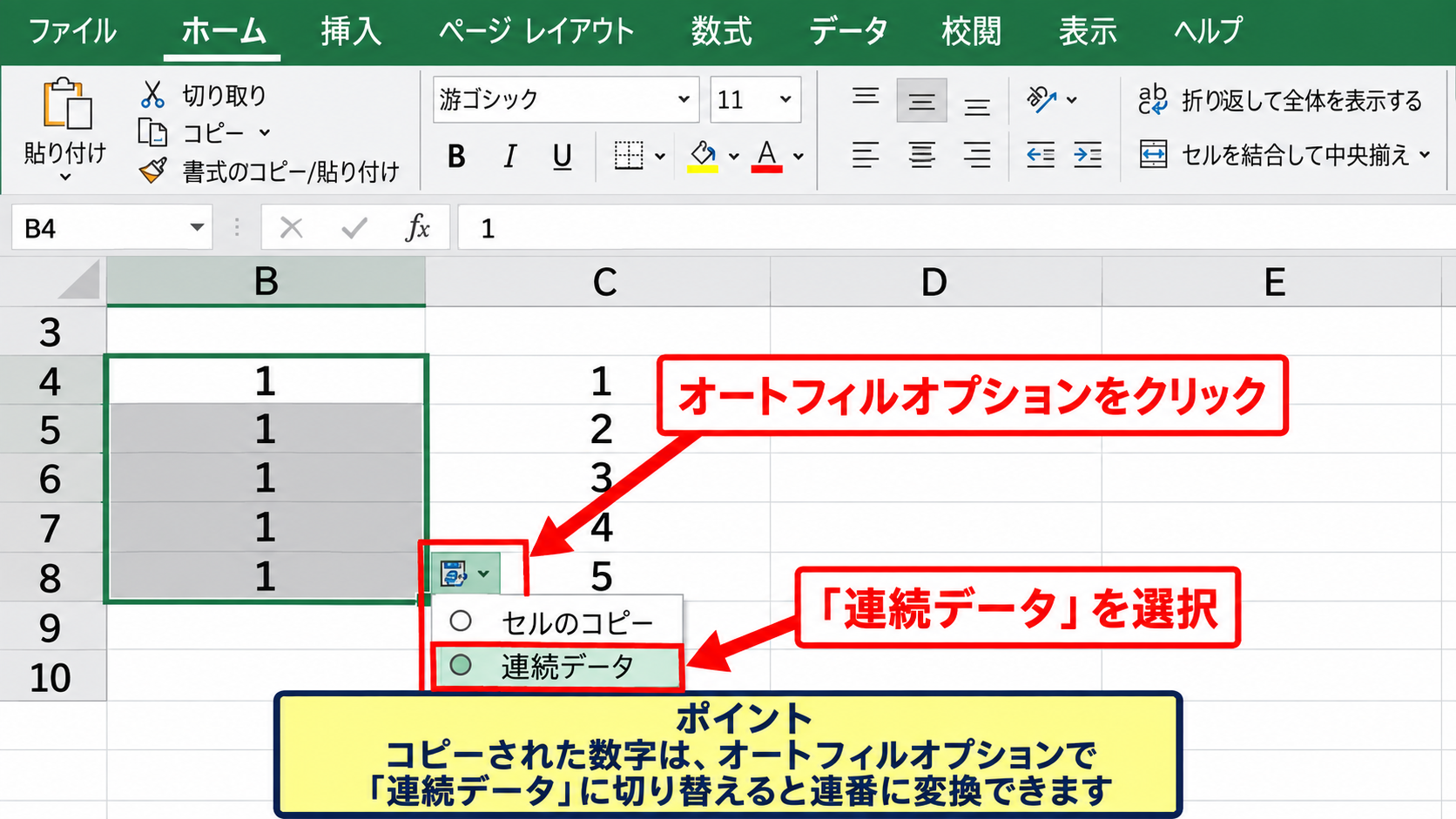Click the Decrease Indent icon

click(1041, 155)
